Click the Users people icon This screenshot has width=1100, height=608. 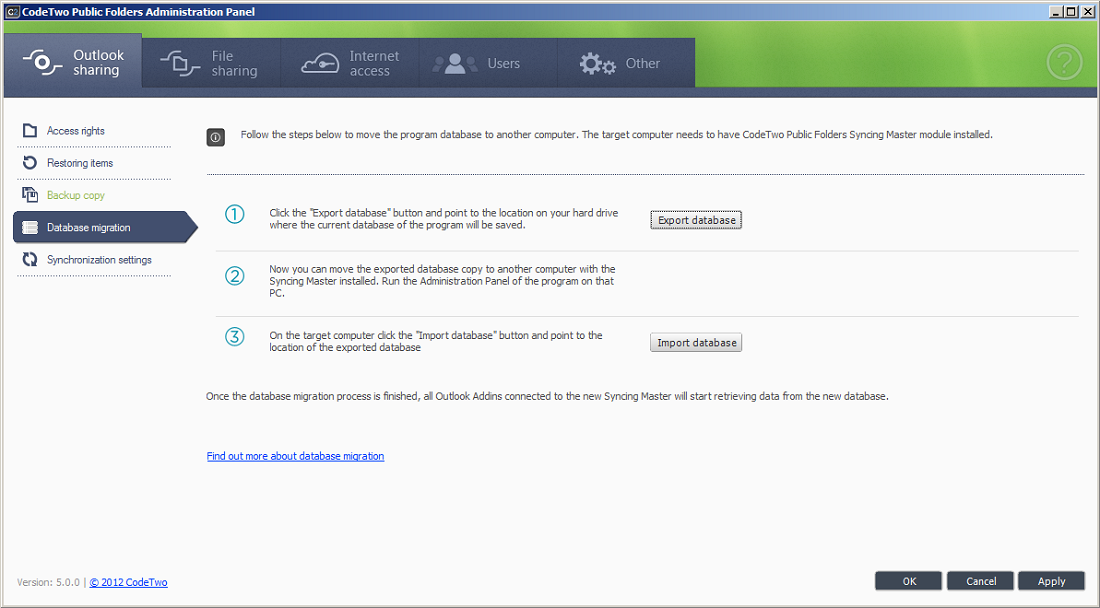(x=455, y=64)
